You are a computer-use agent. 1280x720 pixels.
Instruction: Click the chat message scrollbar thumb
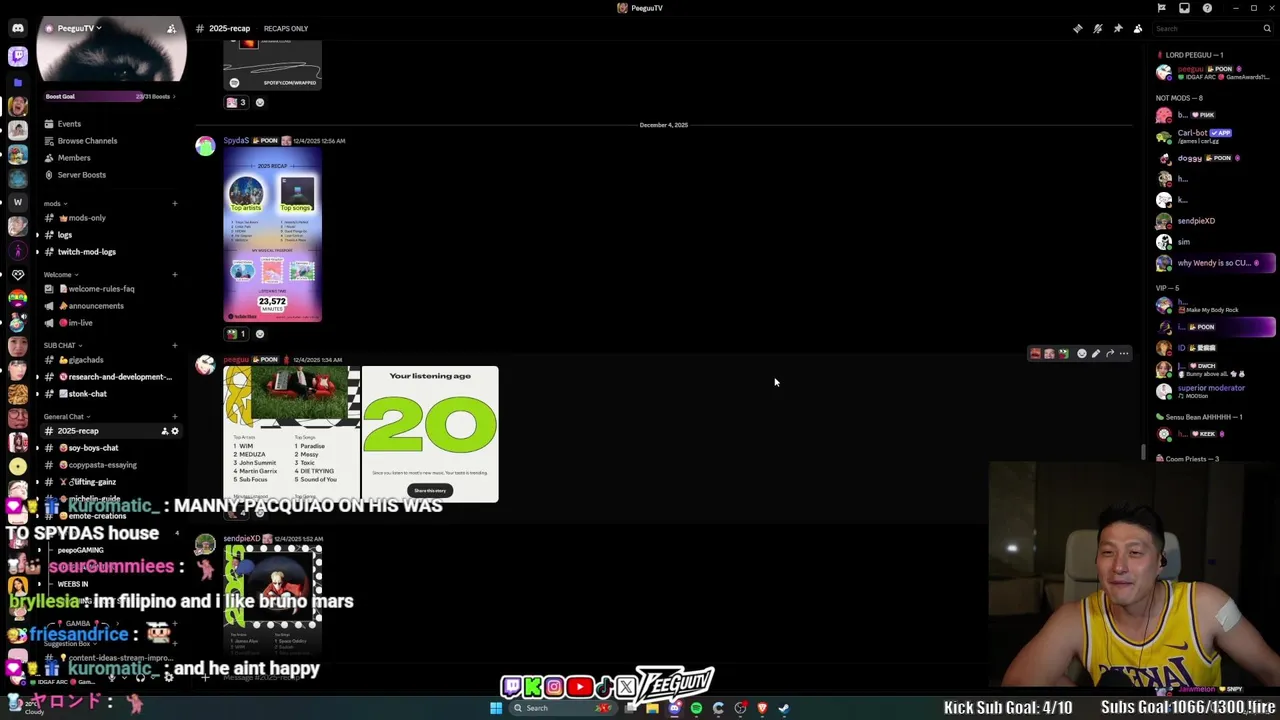coord(1144,452)
